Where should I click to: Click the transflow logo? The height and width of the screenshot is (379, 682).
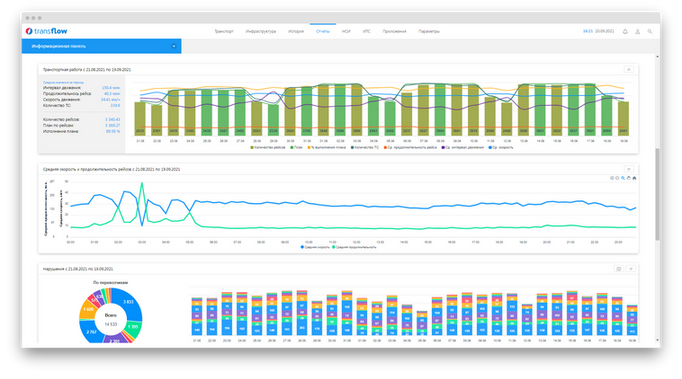(x=47, y=31)
